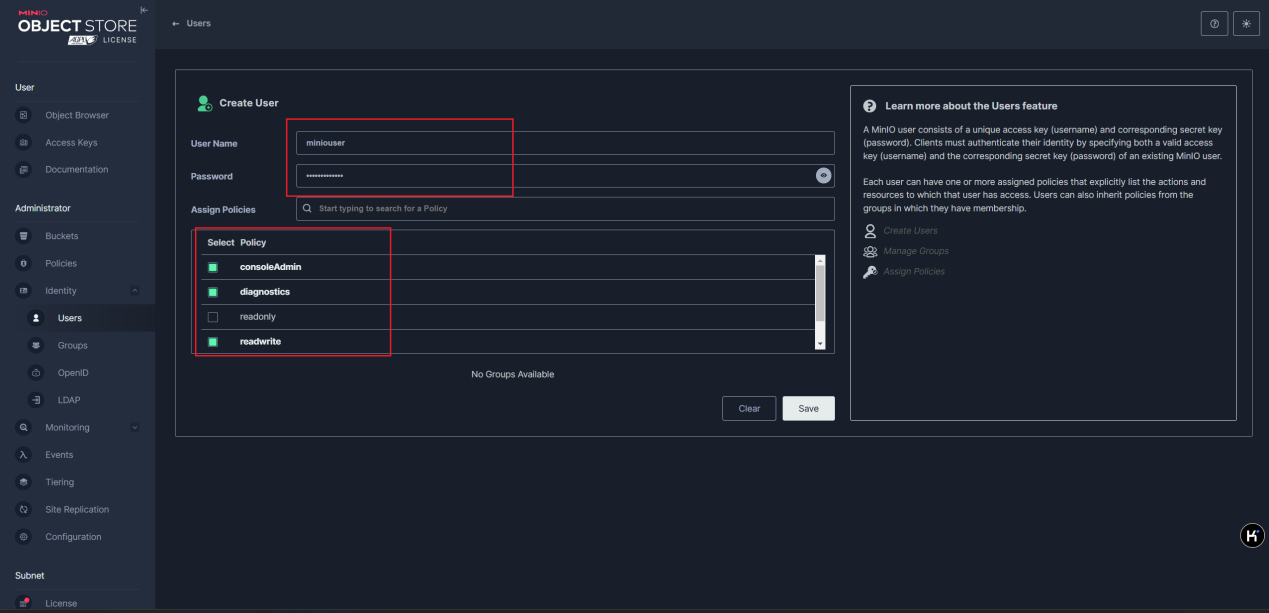1269x613 pixels.
Task: Collapse the Identity menu chevron
Action: [135, 291]
